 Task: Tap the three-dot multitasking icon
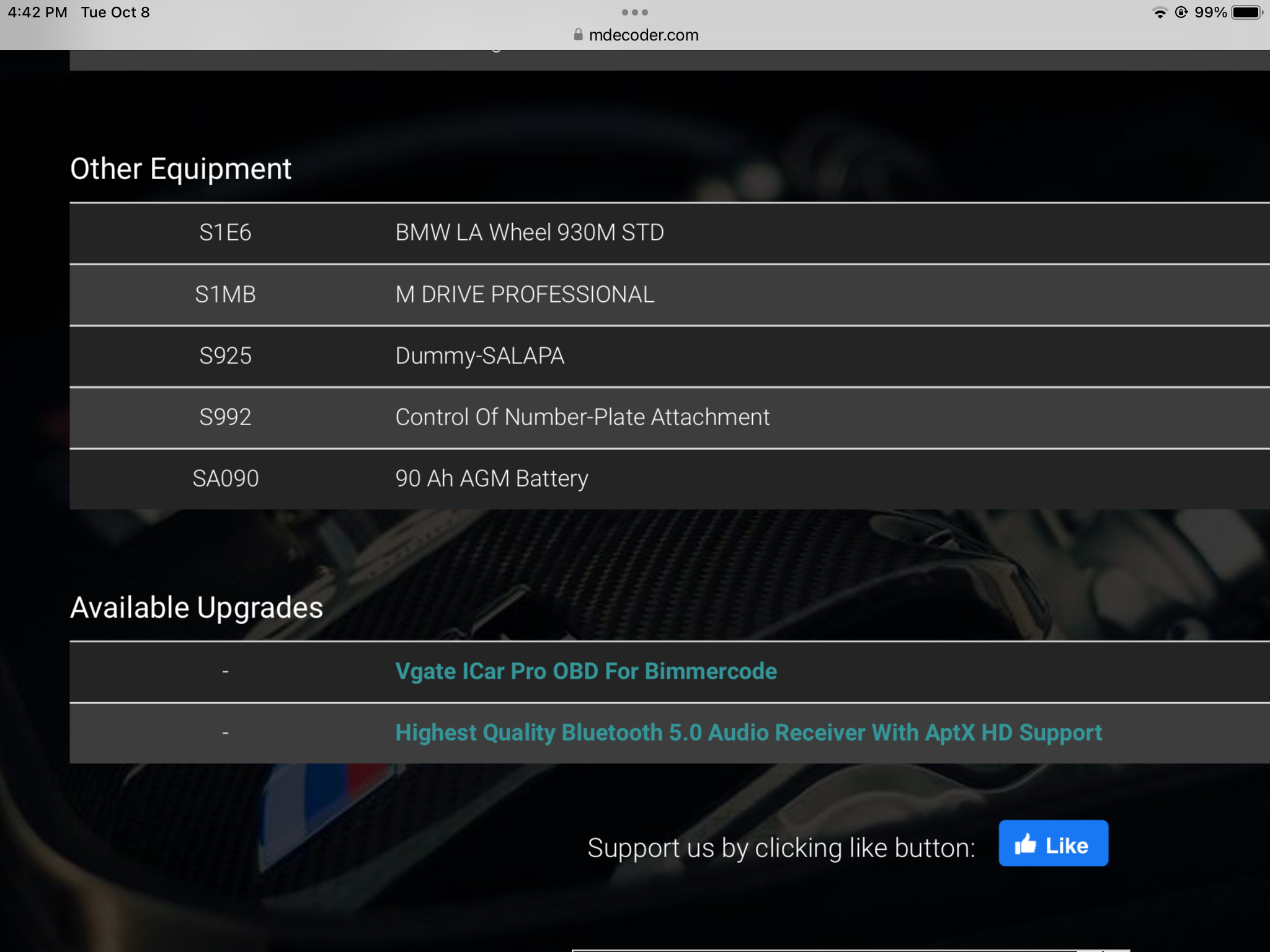click(x=634, y=12)
